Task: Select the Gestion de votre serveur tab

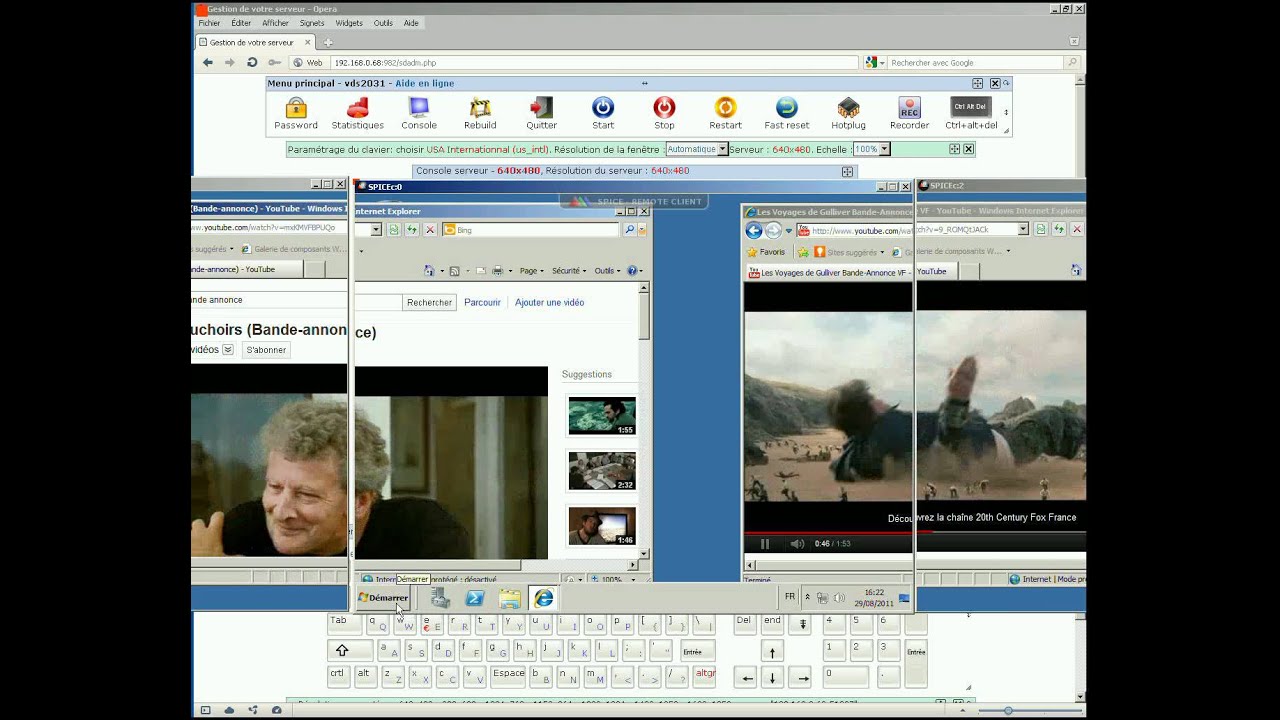Action: tap(256, 43)
